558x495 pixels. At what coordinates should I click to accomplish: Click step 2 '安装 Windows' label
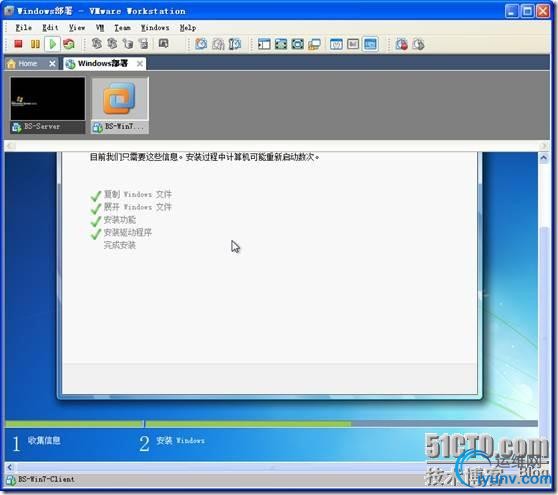pyautogui.click(x=180, y=441)
